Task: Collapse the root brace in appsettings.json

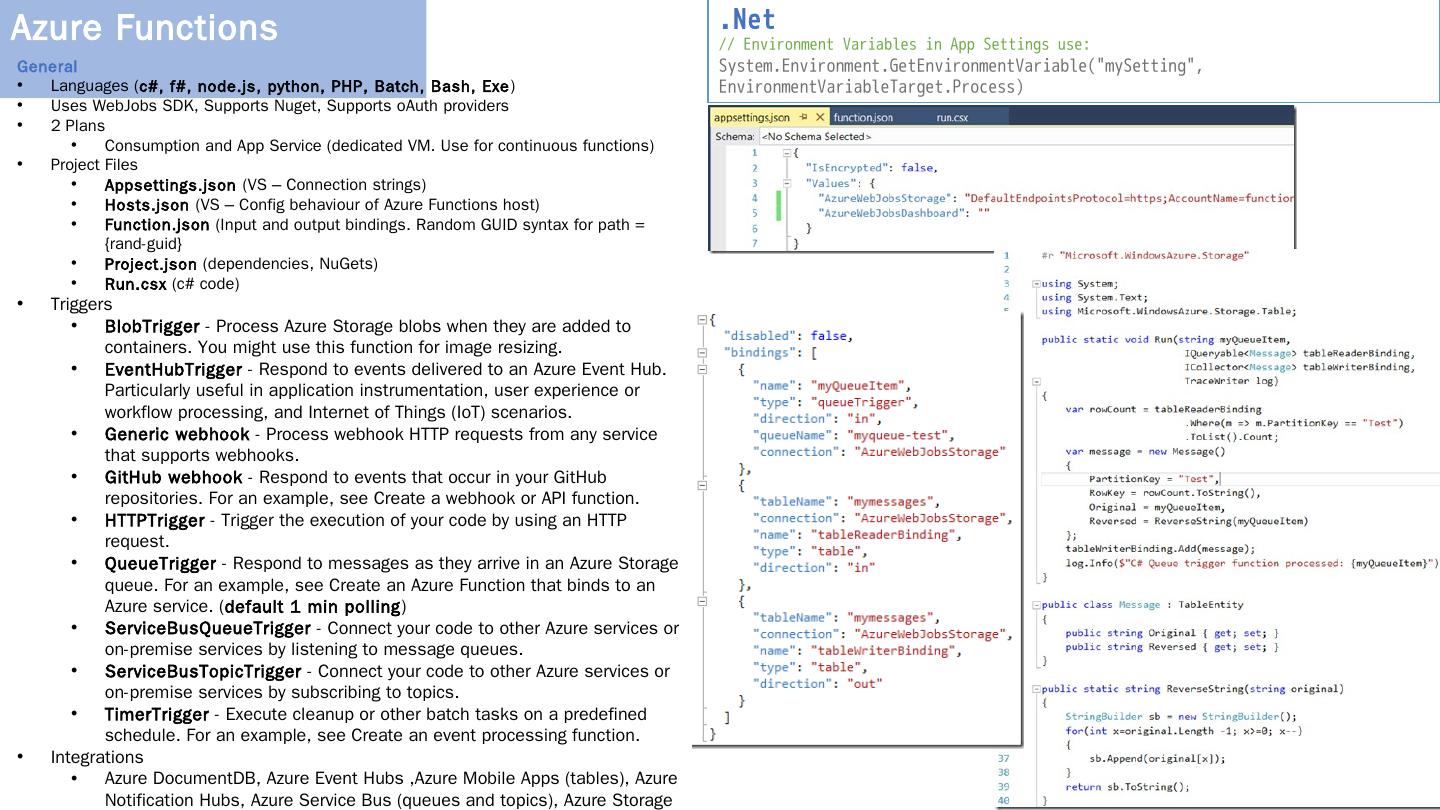Action: [x=787, y=152]
